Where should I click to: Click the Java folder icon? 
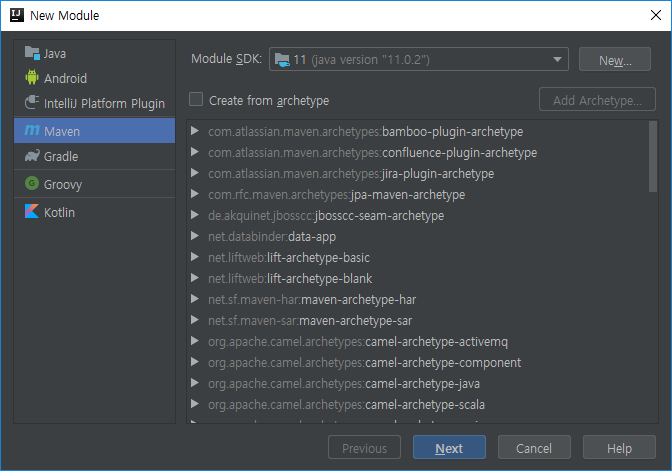pos(32,53)
